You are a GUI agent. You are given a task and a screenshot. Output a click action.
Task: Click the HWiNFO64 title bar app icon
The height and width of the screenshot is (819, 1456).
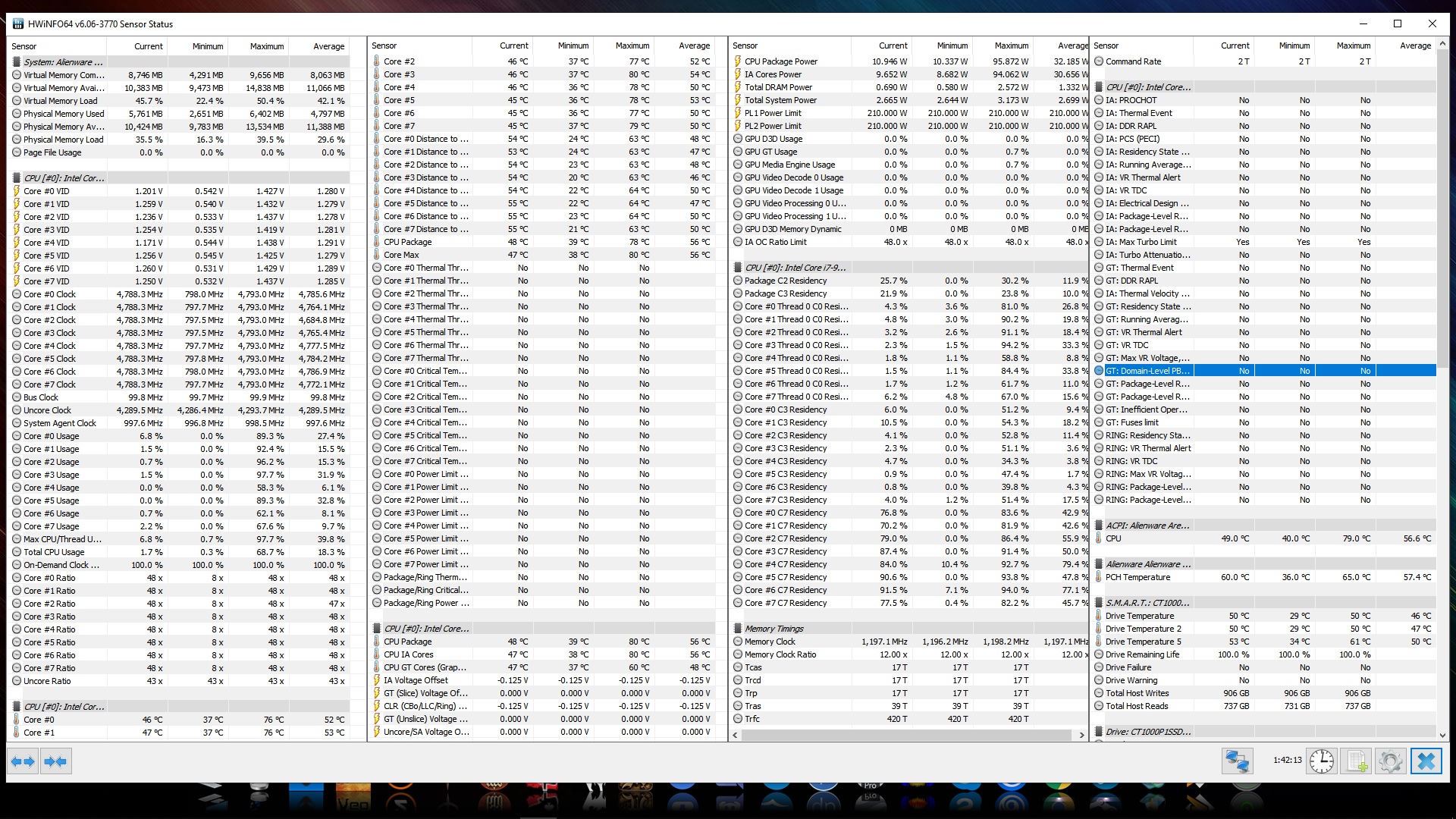17,24
